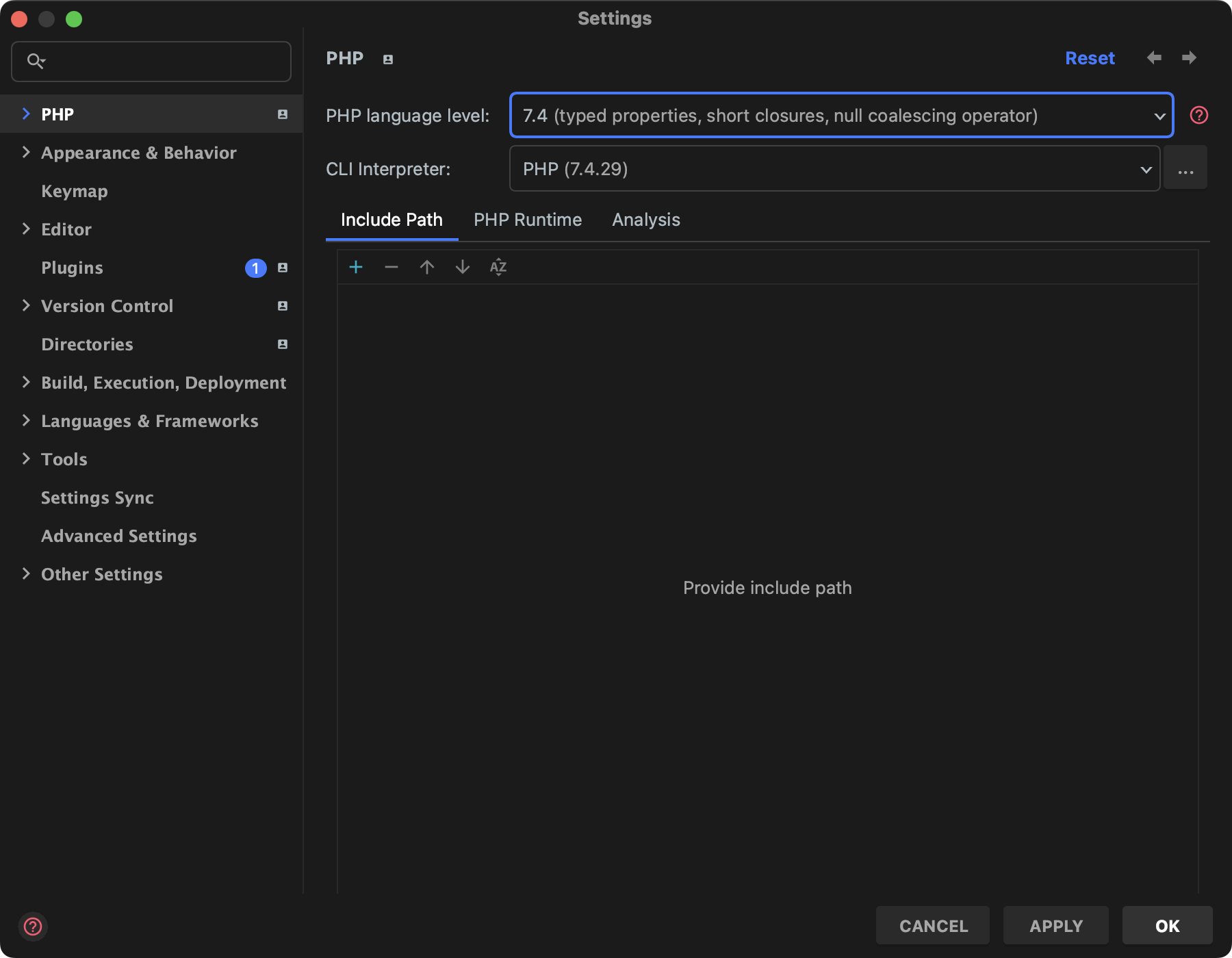Expand the PHP settings node
Screen dimensions: 1232x958
26,114
